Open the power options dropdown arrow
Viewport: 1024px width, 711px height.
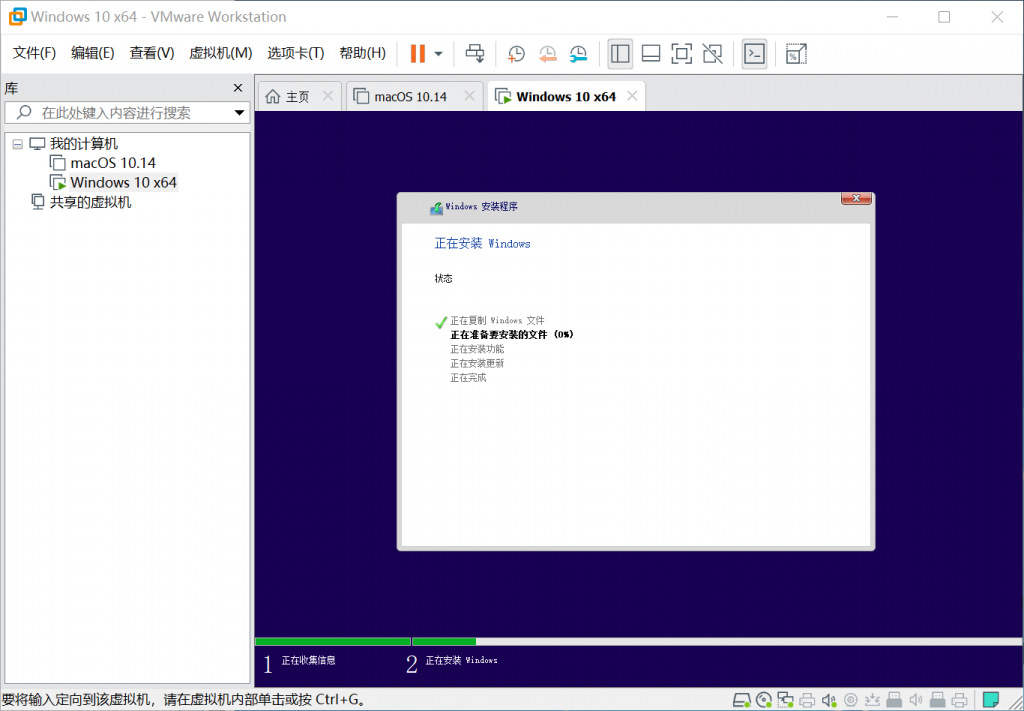tap(438, 54)
